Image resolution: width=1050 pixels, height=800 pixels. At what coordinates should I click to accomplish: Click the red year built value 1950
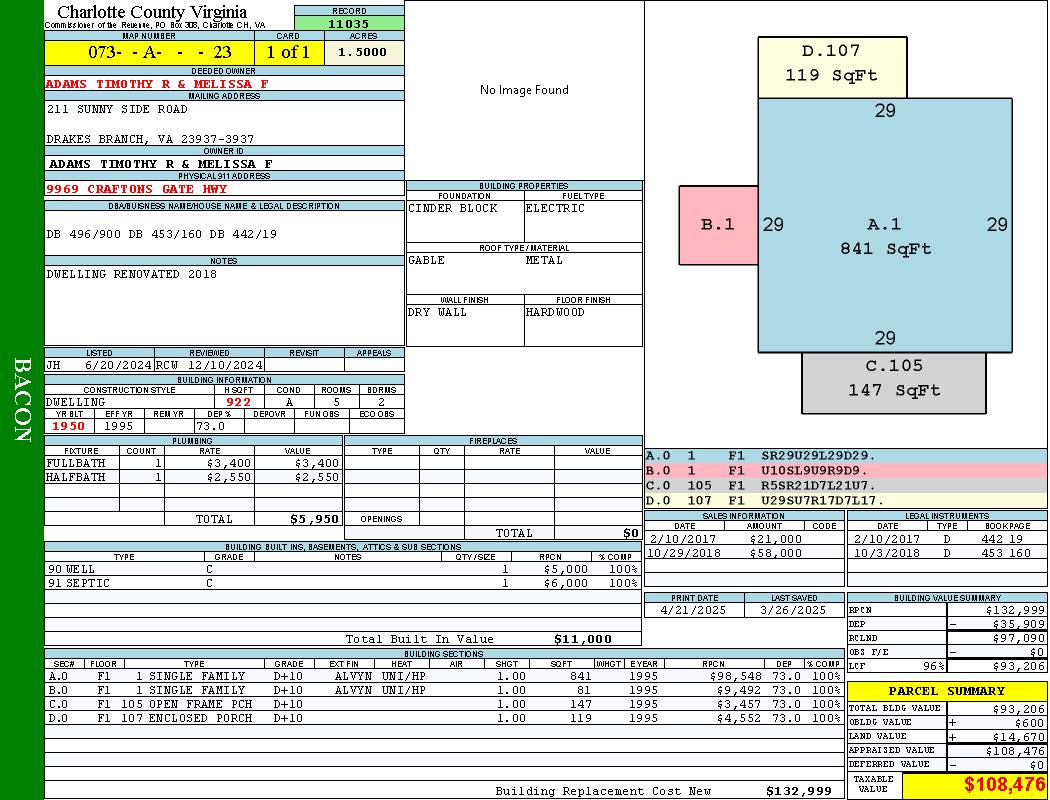[69, 426]
